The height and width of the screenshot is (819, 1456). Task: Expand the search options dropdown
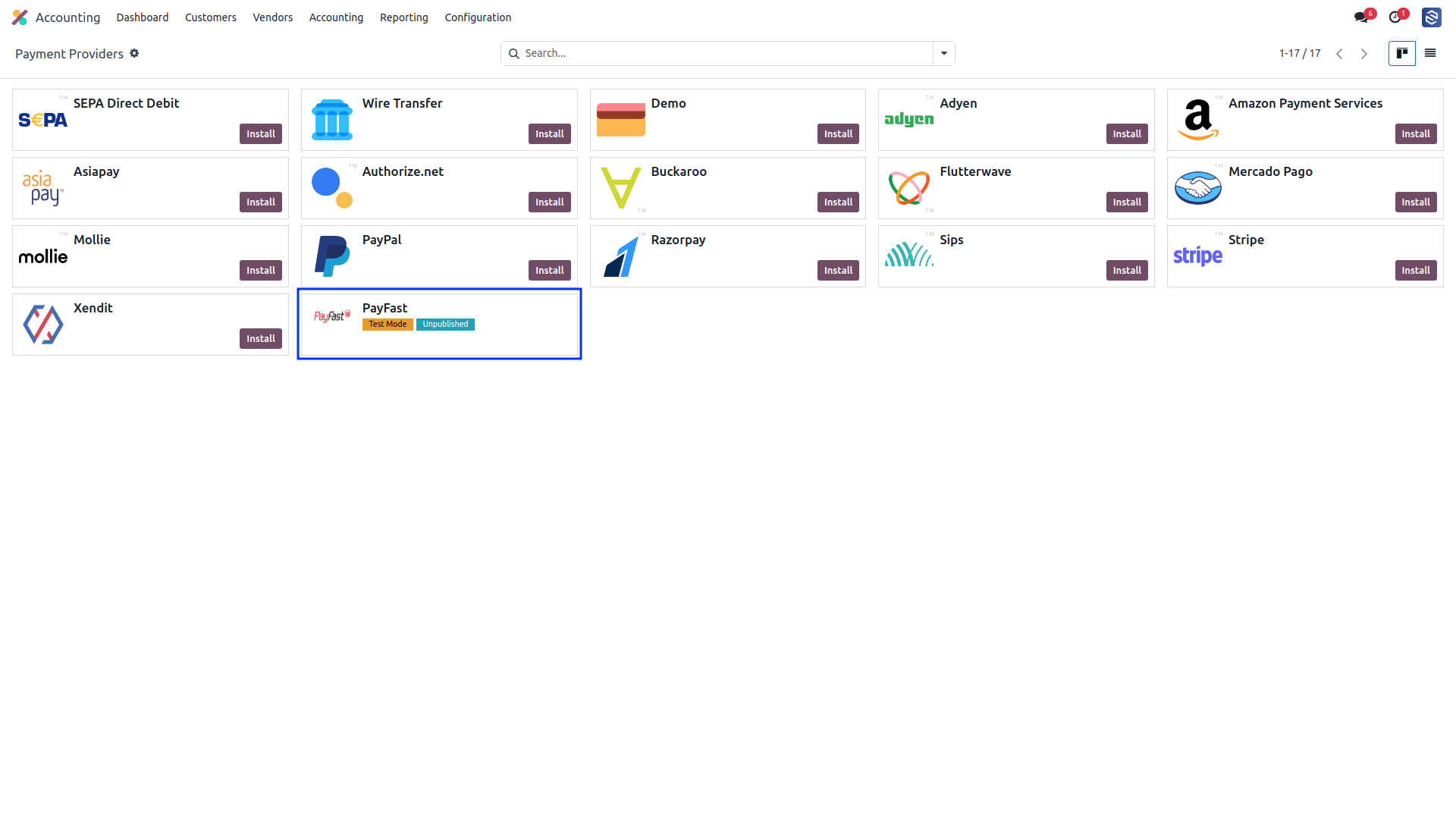click(944, 53)
